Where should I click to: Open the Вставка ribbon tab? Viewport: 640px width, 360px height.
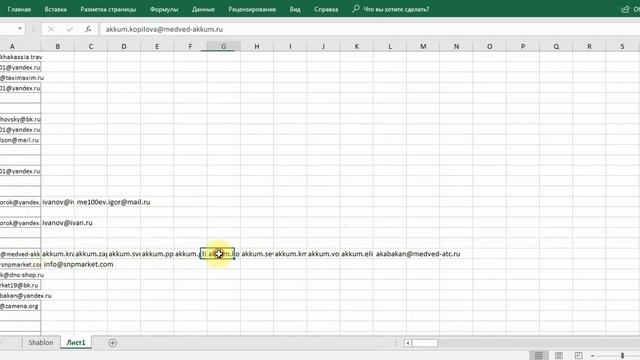pos(56,9)
